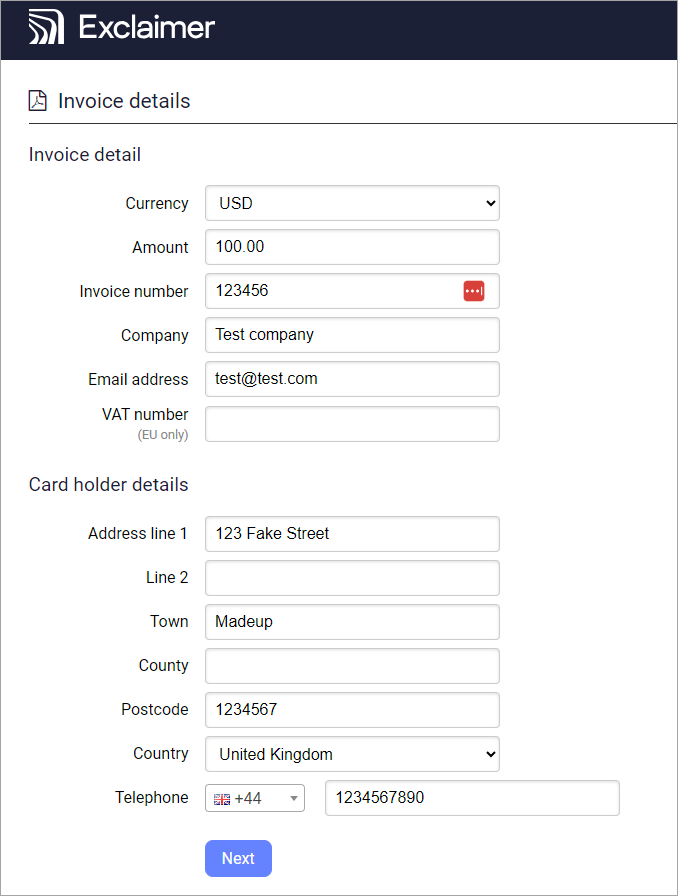Open the Country dropdown showing United Kingdom
Screen dimensions: 678x896
click(352, 754)
